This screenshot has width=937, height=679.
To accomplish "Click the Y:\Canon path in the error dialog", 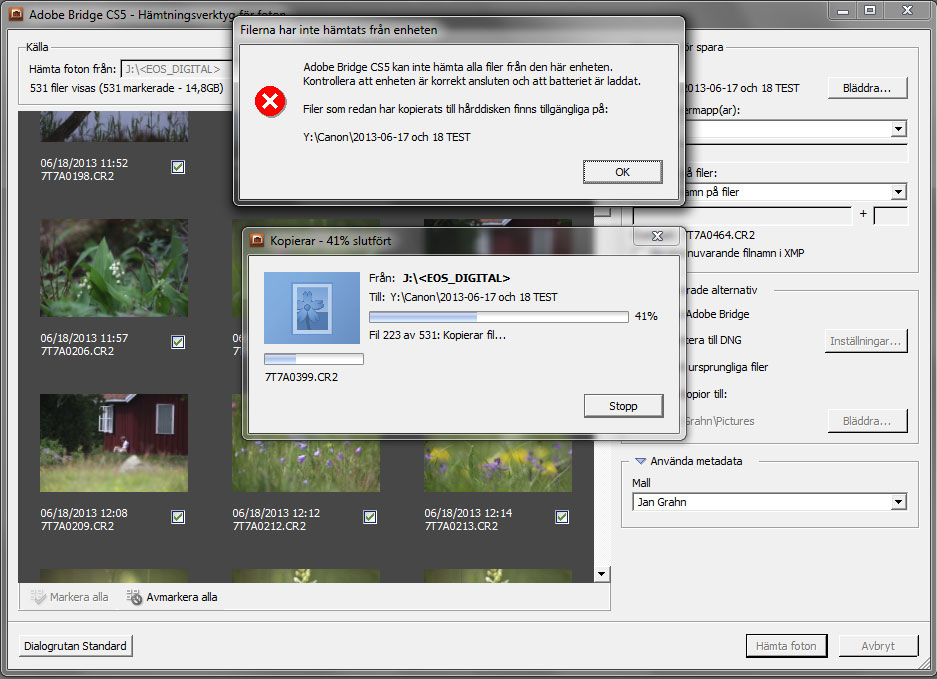I will click(387, 137).
